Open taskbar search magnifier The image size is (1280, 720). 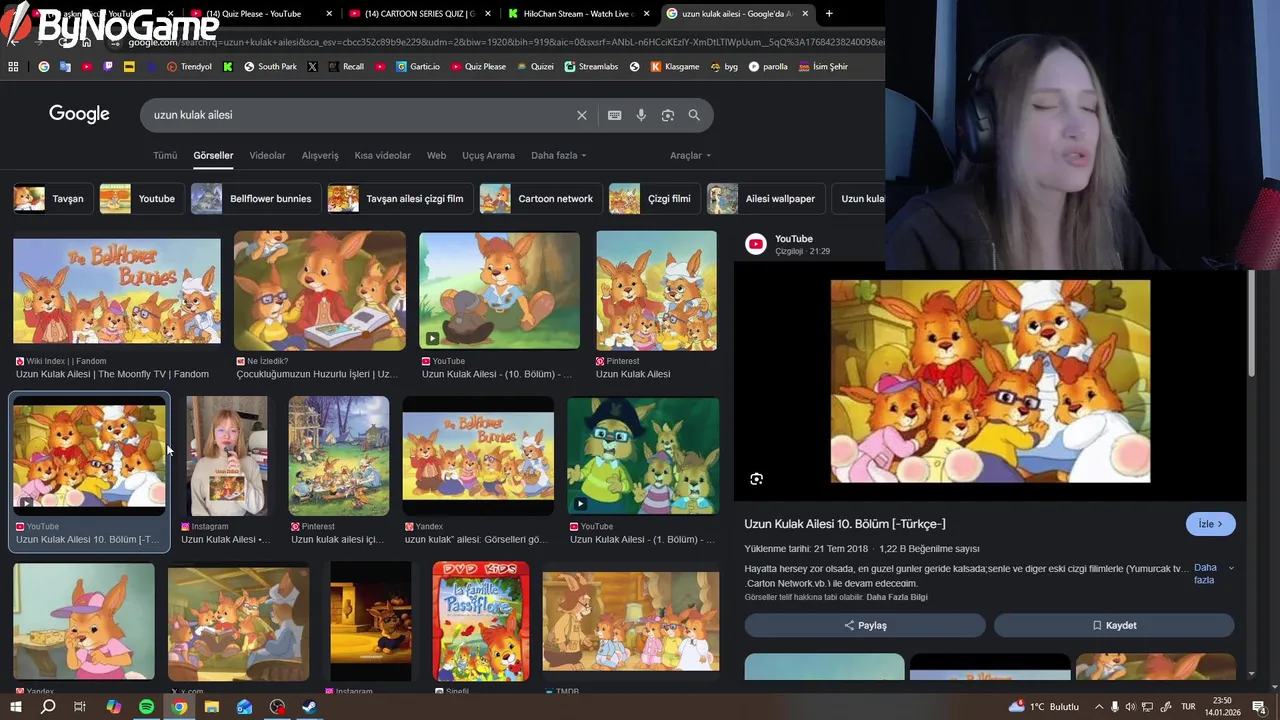pyautogui.click(x=48, y=707)
